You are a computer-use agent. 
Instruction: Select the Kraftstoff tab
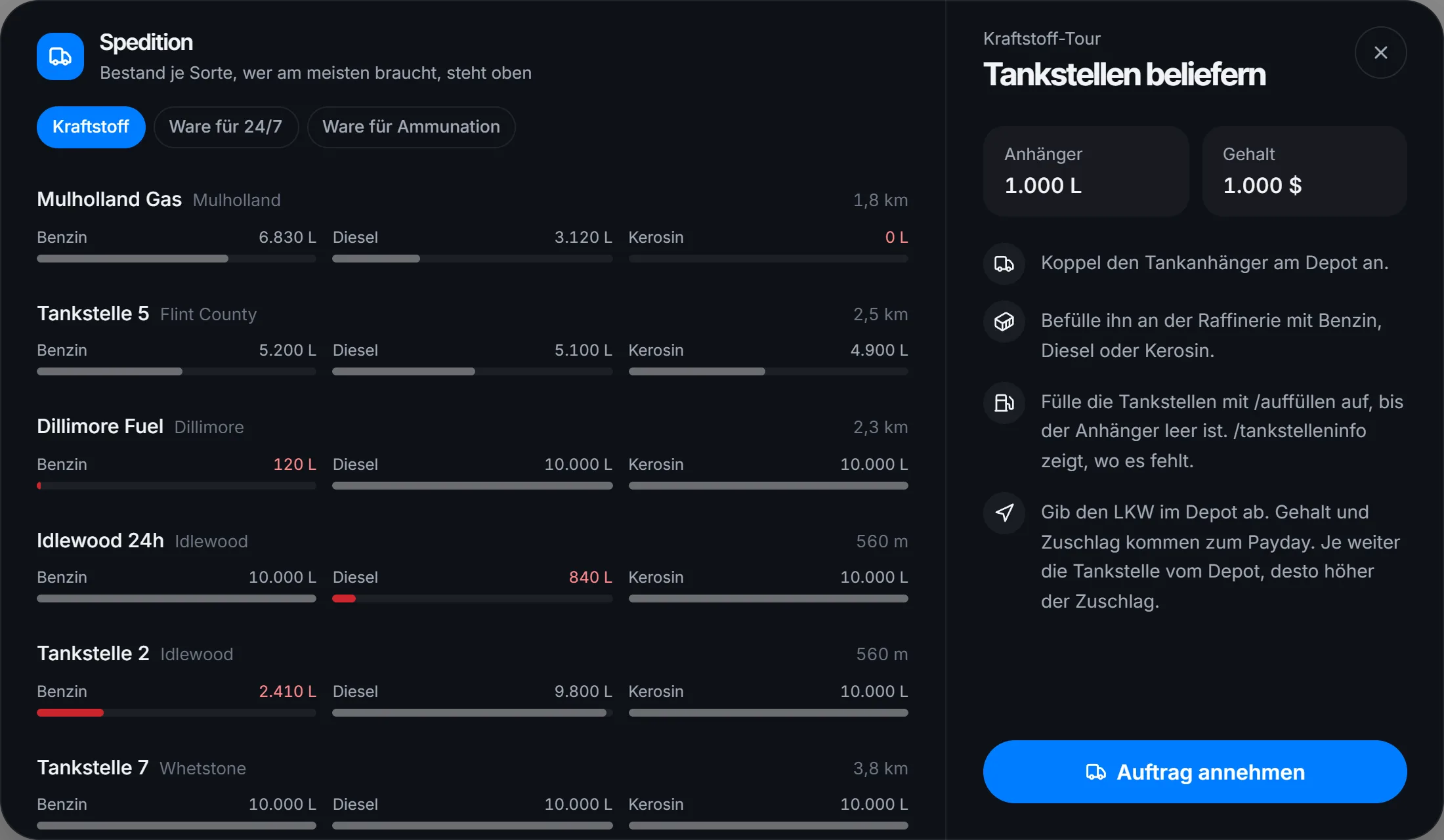91,127
